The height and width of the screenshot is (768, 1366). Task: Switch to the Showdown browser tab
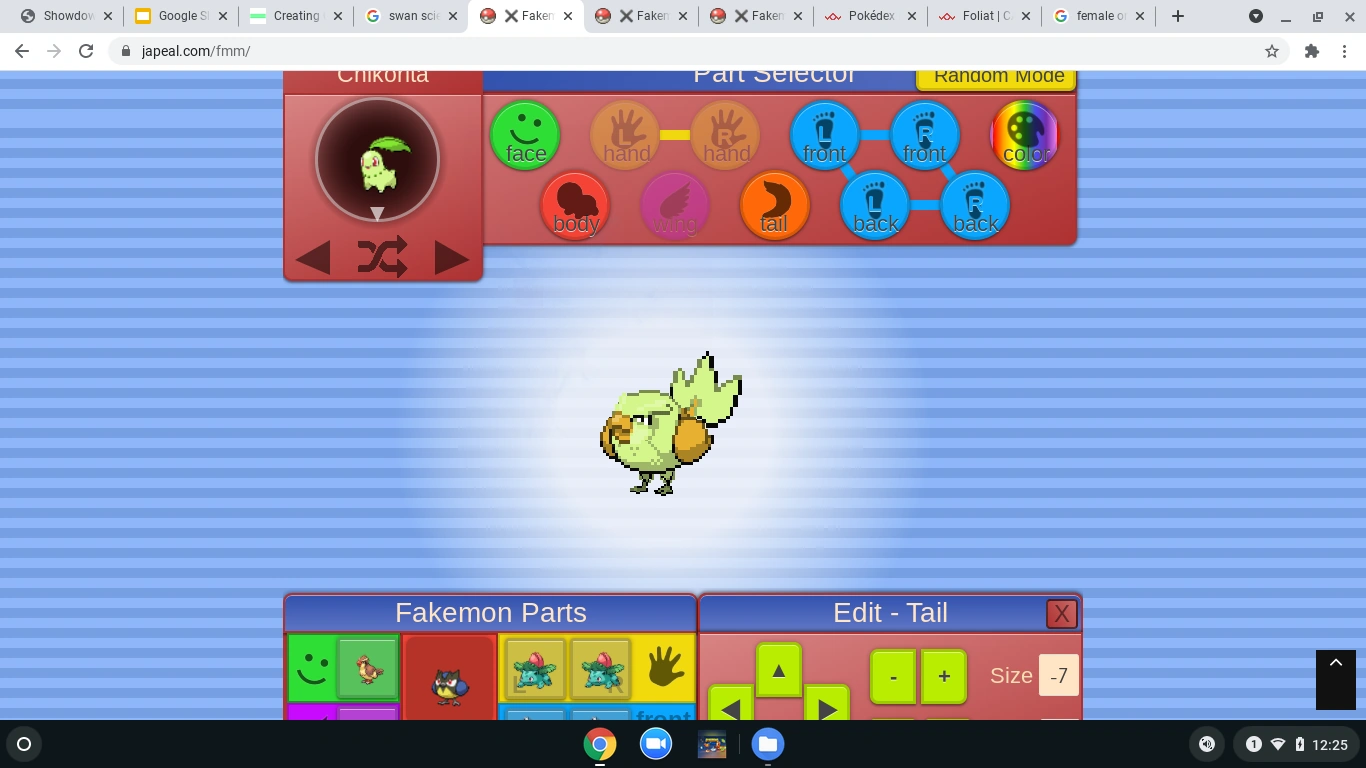[x=67, y=16]
